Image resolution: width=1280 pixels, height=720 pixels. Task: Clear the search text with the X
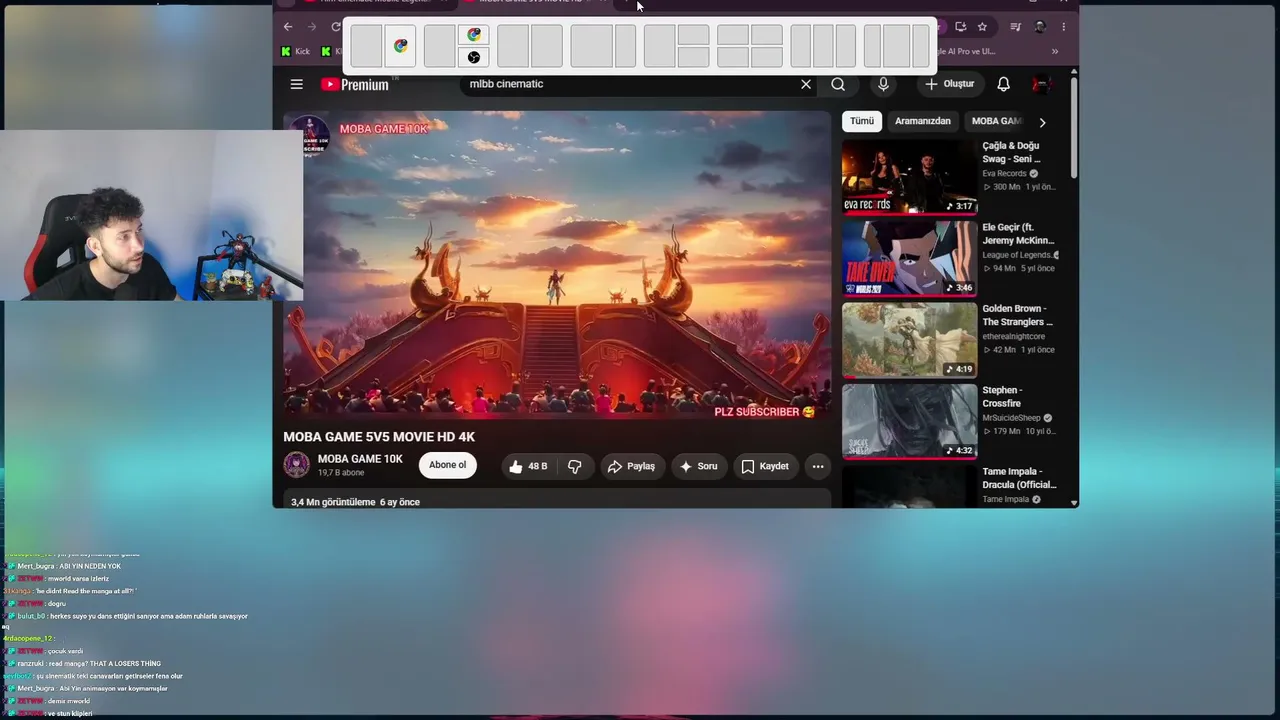pyautogui.click(x=806, y=84)
